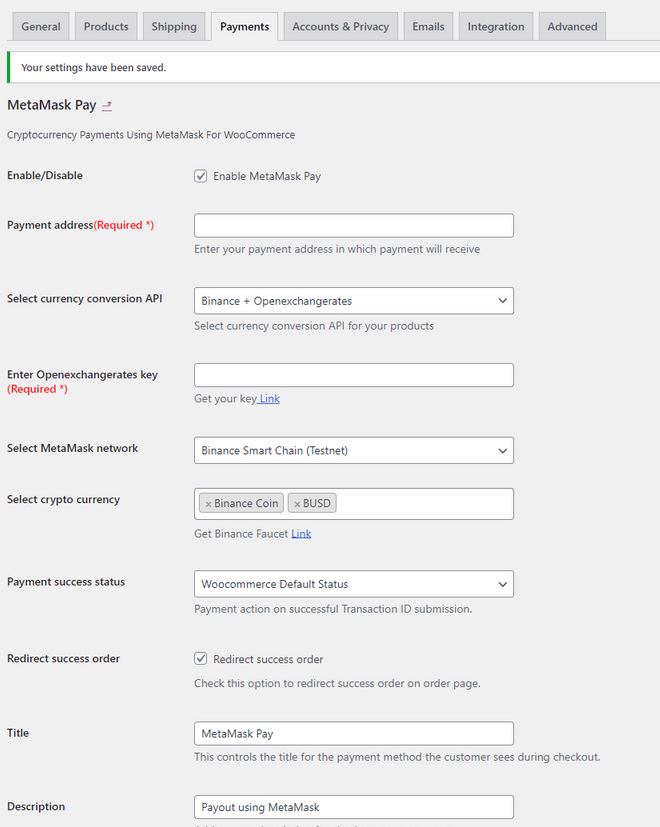The height and width of the screenshot is (827, 660).
Task: Focus the Payment address input field
Action: [353, 226]
